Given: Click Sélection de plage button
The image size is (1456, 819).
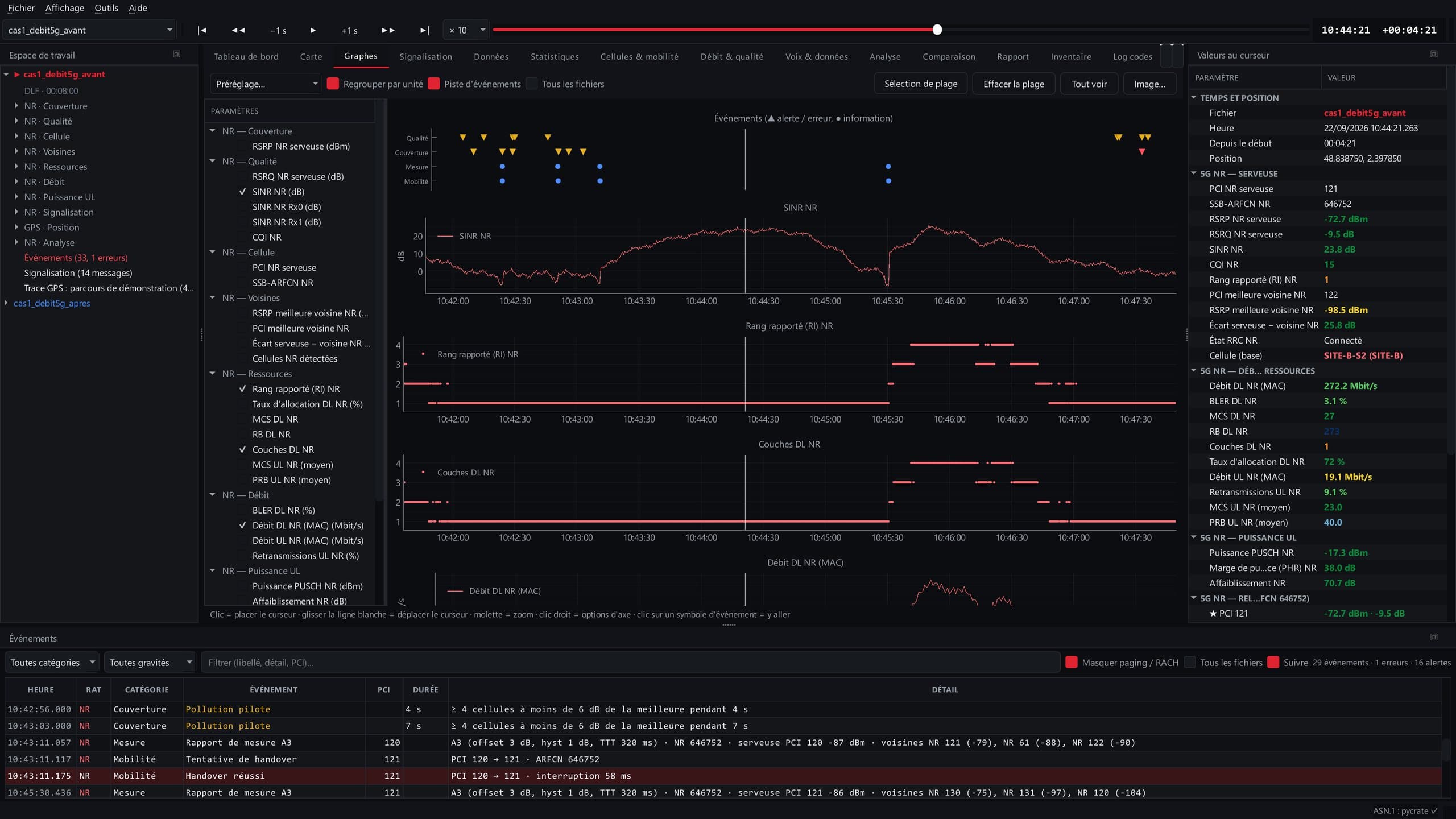Looking at the screenshot, I should [920, 84].
